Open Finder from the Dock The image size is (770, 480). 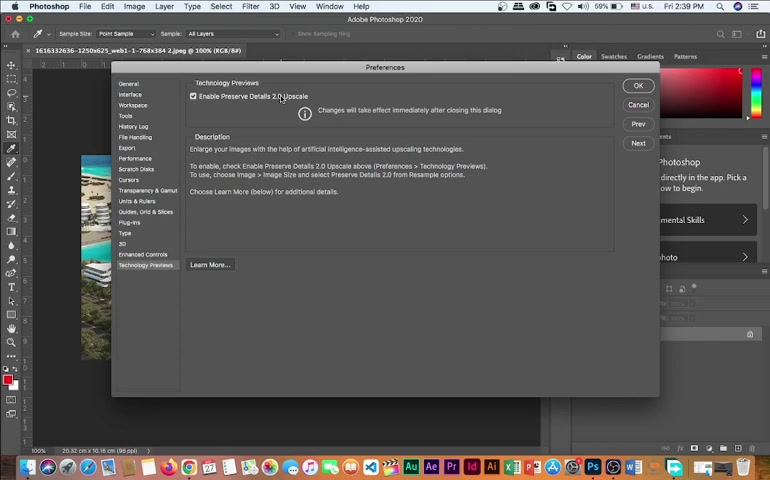(28, 467)
